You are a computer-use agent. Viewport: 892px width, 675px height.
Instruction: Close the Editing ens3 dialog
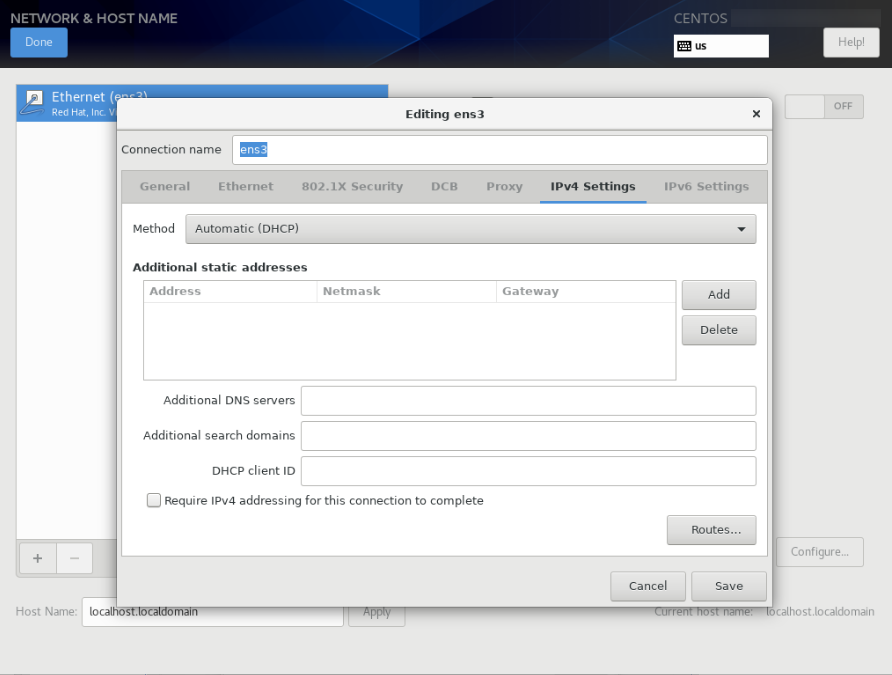(x=756, y=114)
